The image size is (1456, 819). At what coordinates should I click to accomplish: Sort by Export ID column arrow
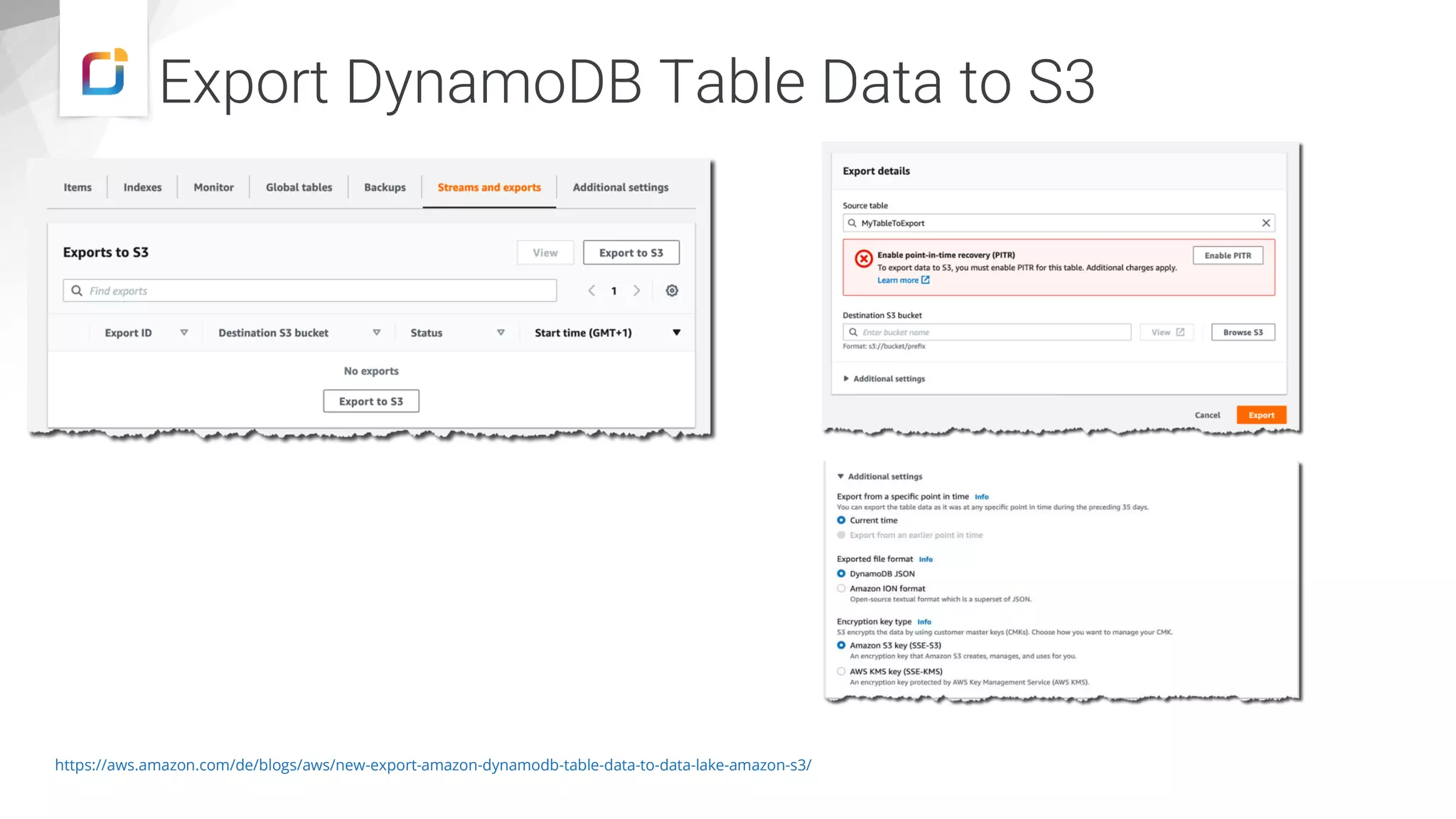pyautogui.click(x=184, y=333)
